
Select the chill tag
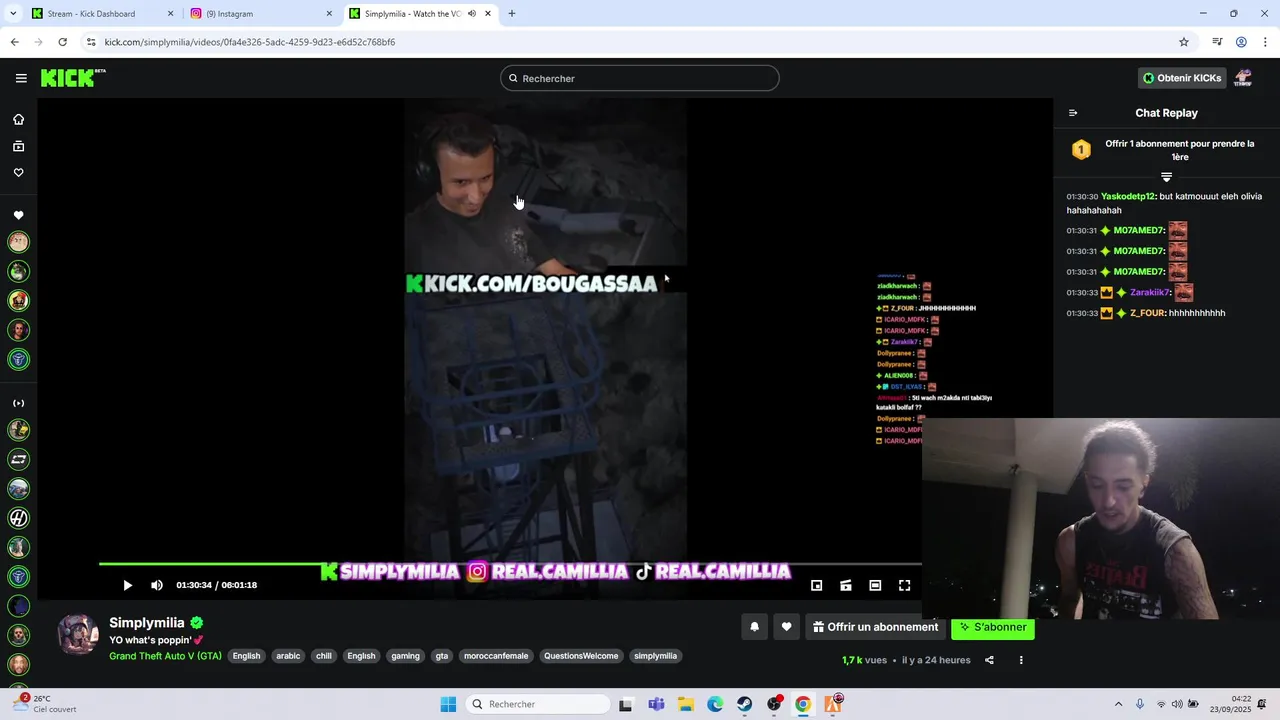tap(324, 656)
